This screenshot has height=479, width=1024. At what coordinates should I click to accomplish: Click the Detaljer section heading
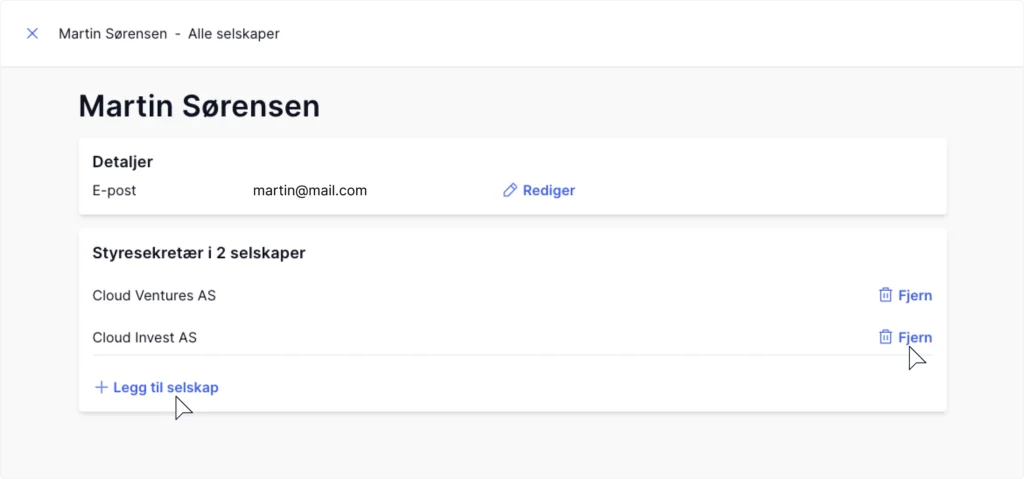(122, 161)
